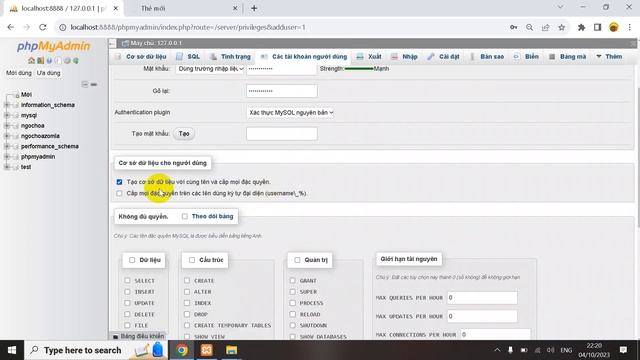
Task: Expand the information_schema database node
Action: coord(7,105)
